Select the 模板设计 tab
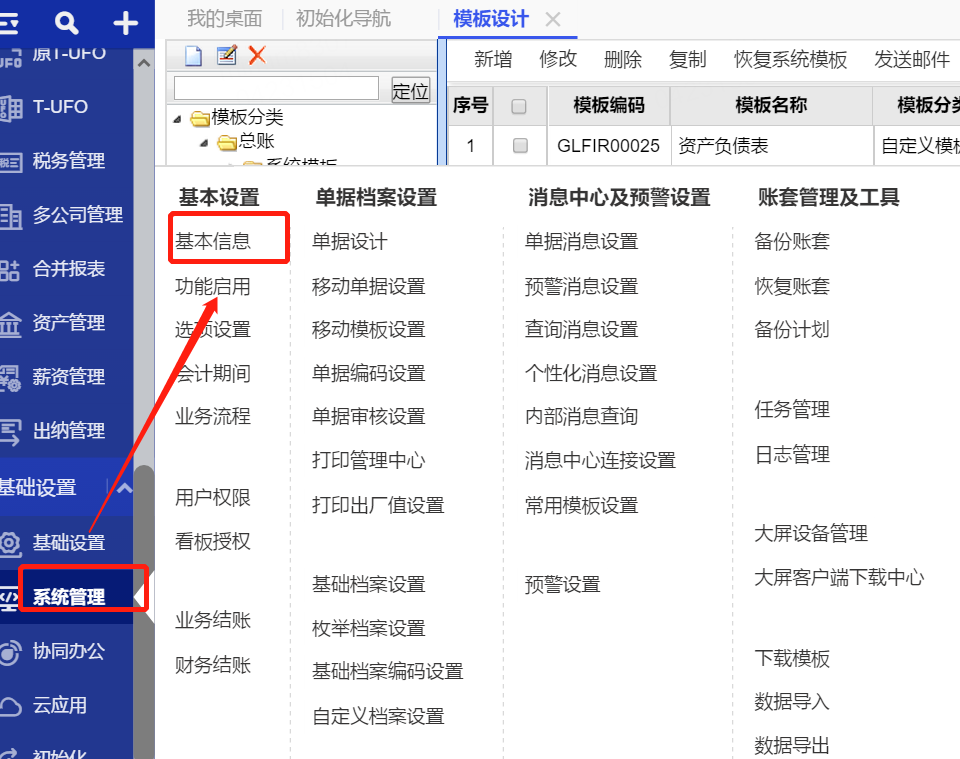This screenshot has height=759, width=960. (491, 19)
